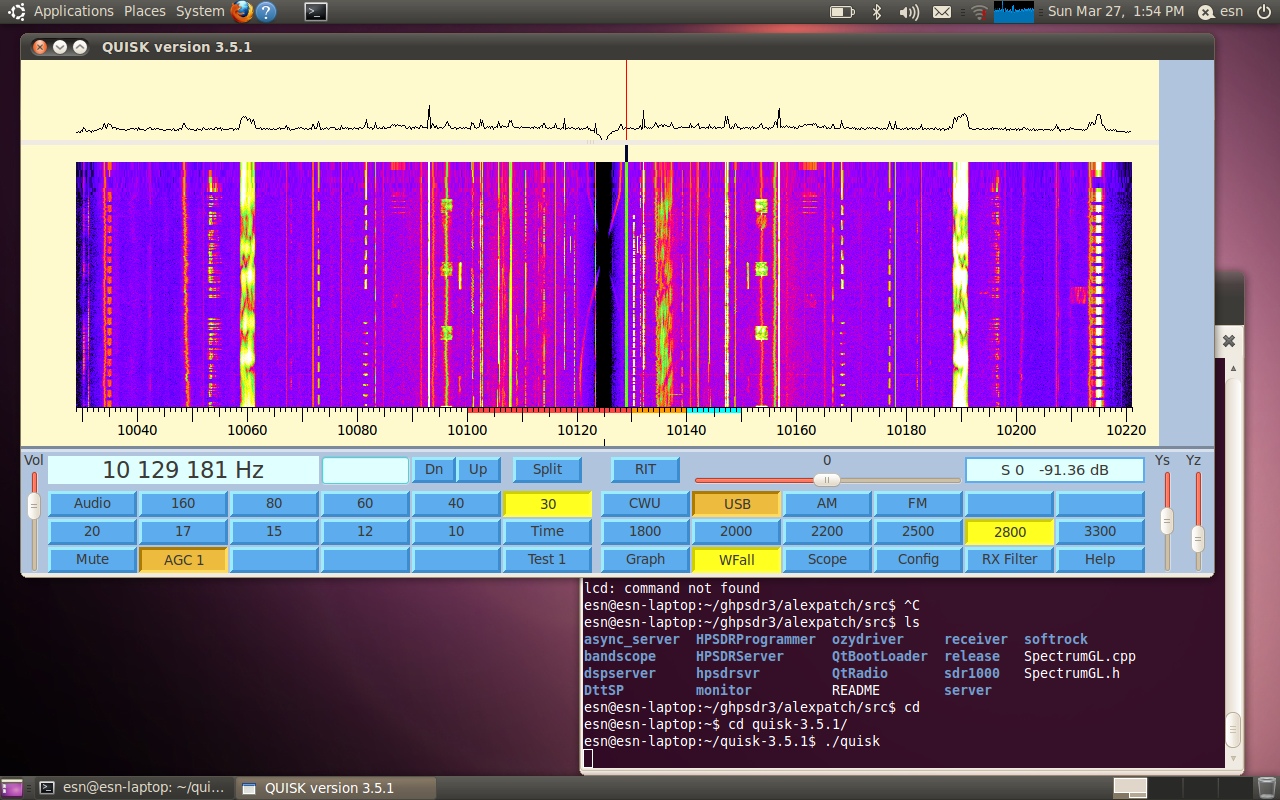1280x800 pixels.
Task: Enable FM mode
Action: 918,503
